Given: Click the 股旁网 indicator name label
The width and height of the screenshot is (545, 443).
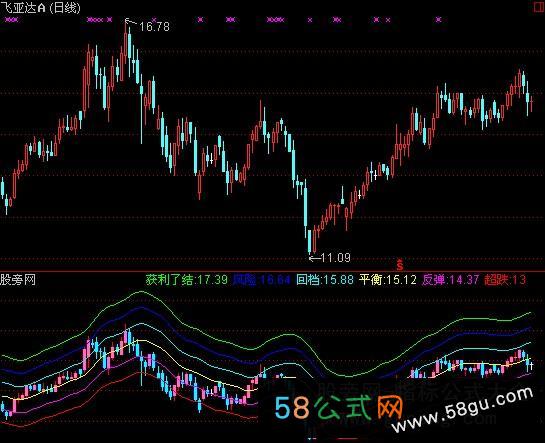Looking at the screenshot, I should click(18, 279).
